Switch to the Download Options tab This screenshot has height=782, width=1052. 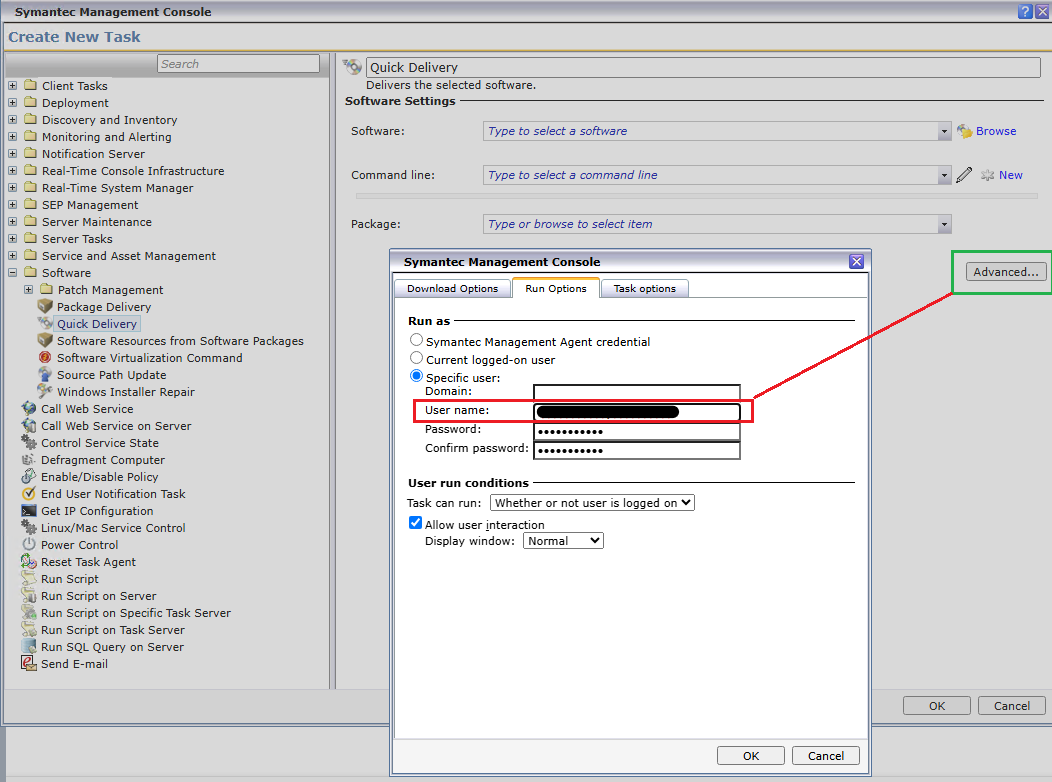pyautogui.click(x=452, y=289)
